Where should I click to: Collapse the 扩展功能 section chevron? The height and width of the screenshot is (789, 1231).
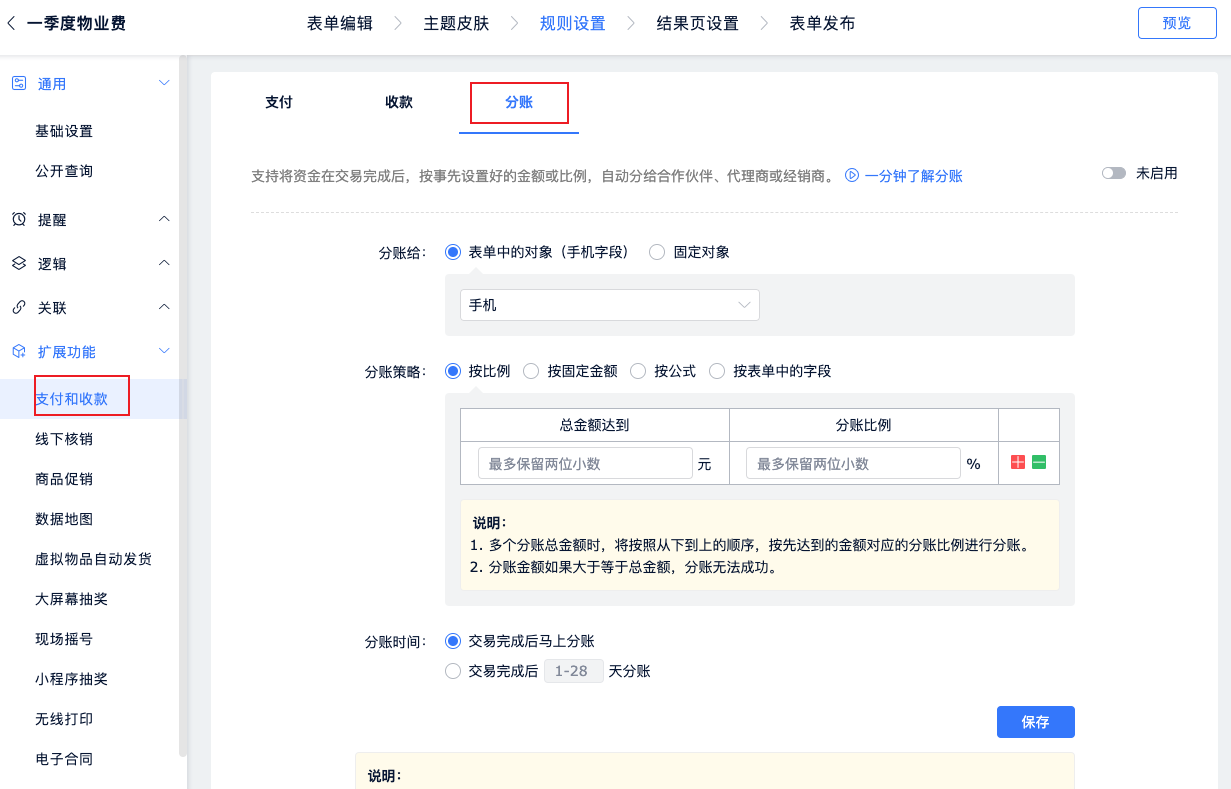coord(165,351)
